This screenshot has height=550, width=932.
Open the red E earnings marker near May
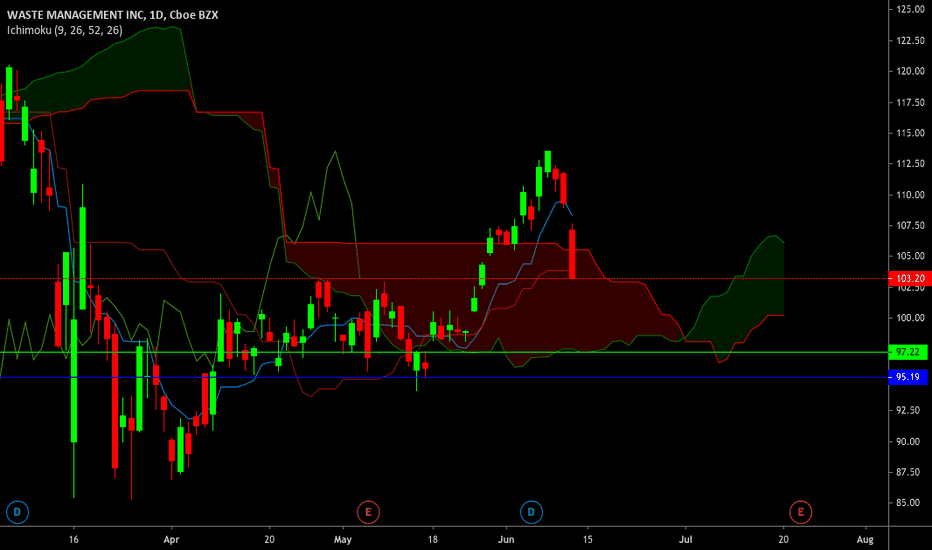369,512
